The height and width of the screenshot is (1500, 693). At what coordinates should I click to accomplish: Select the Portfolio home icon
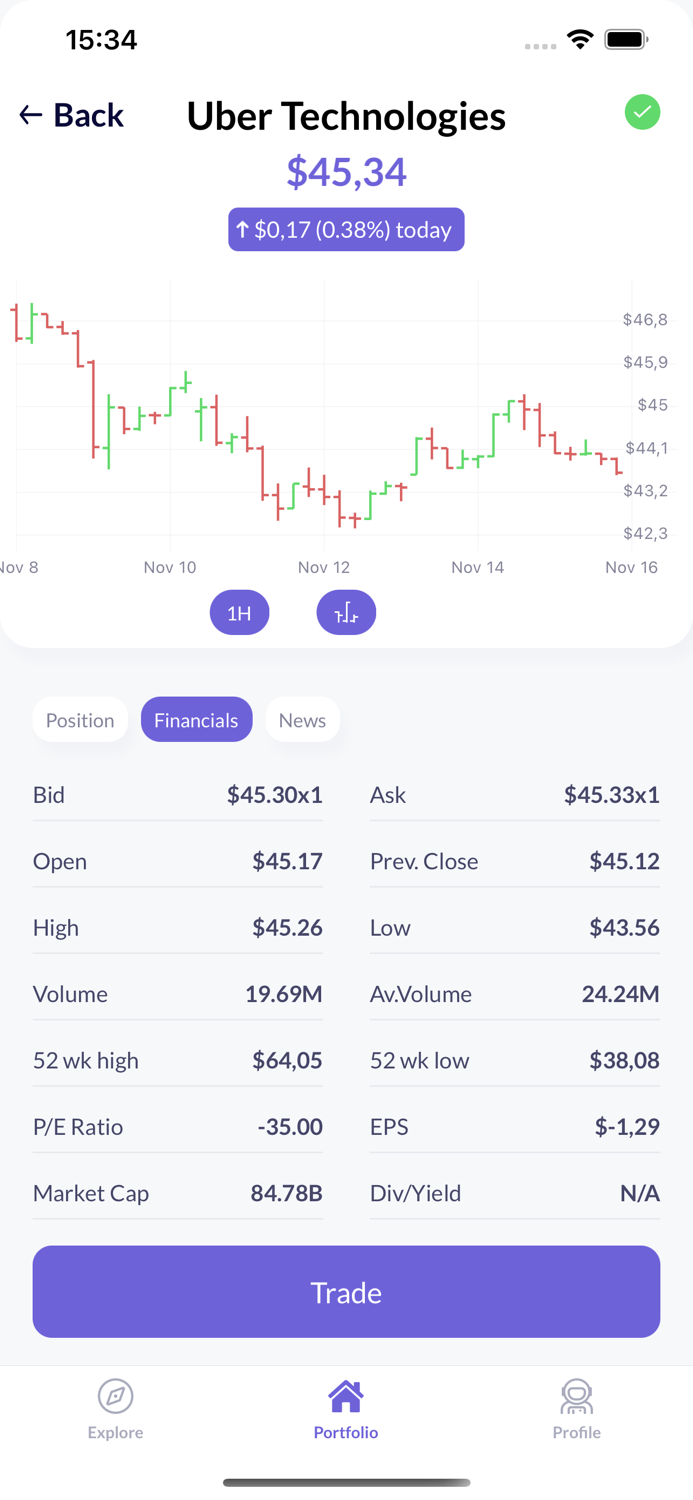pos(346,1393)
